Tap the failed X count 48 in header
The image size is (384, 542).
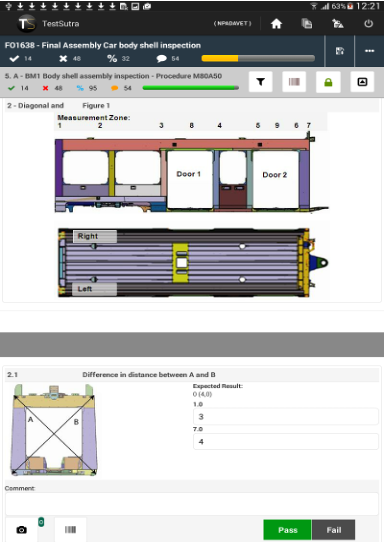click(70, 58)
